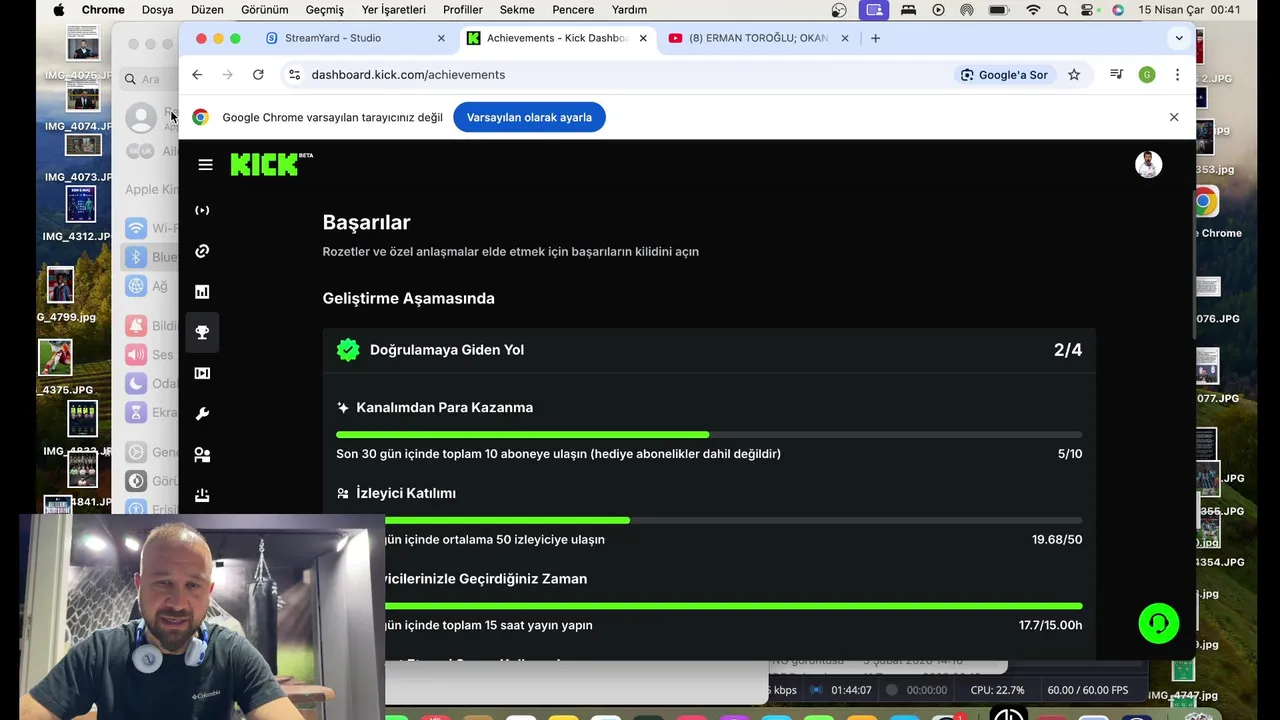Close the Achievements Kick tab
The image size is (1280, 720).
tap(643, 38)
